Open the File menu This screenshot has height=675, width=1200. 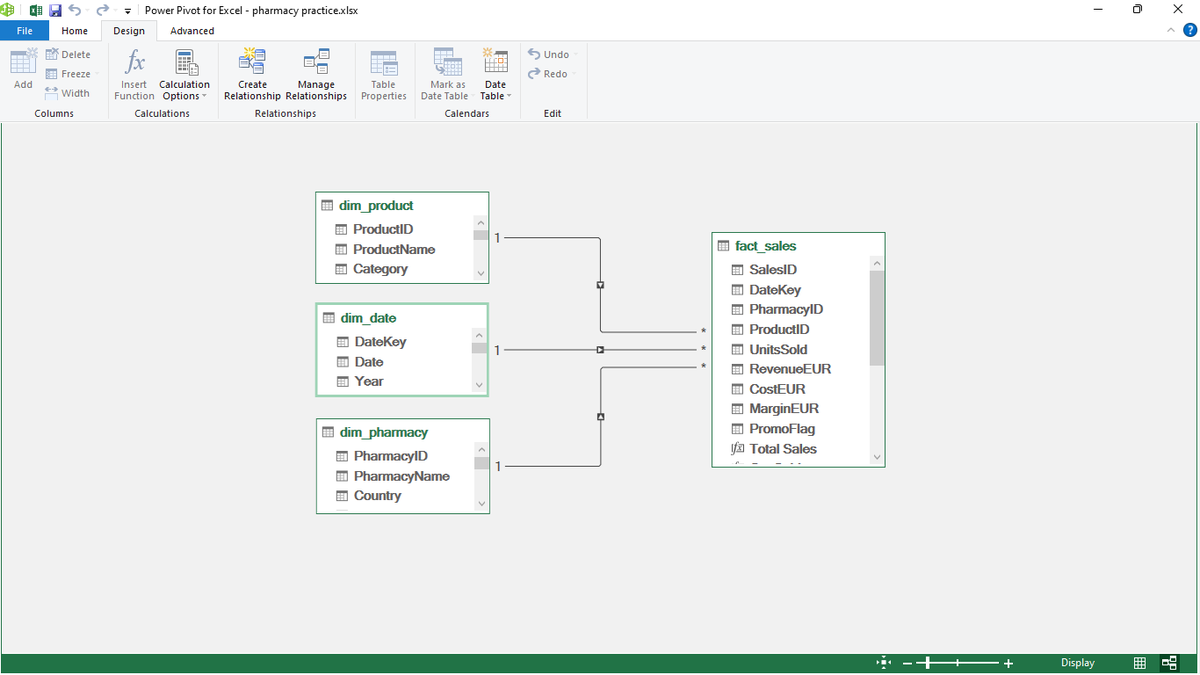tap(25, 31)
